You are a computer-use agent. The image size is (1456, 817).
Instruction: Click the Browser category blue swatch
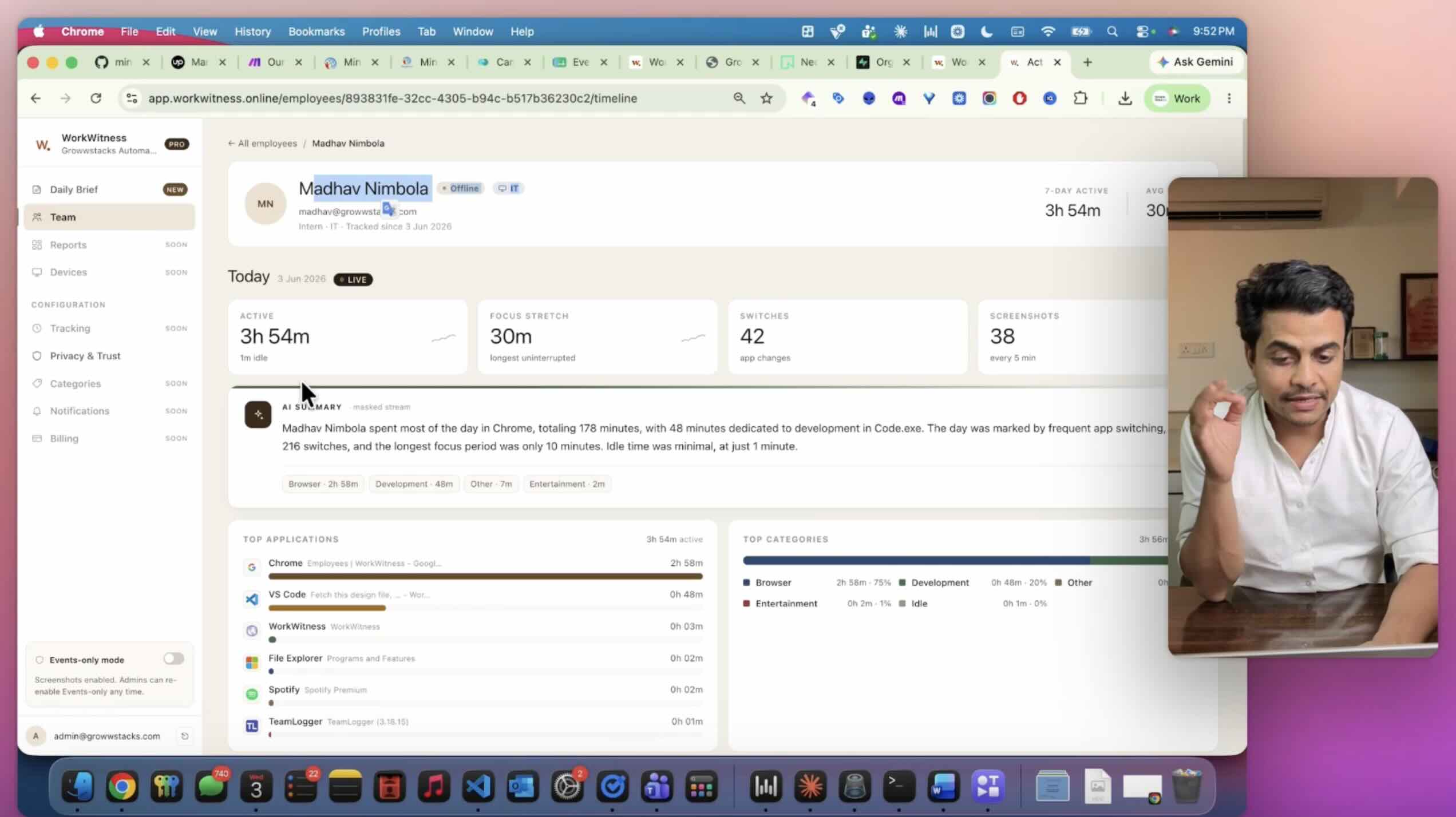coord(746,582)
